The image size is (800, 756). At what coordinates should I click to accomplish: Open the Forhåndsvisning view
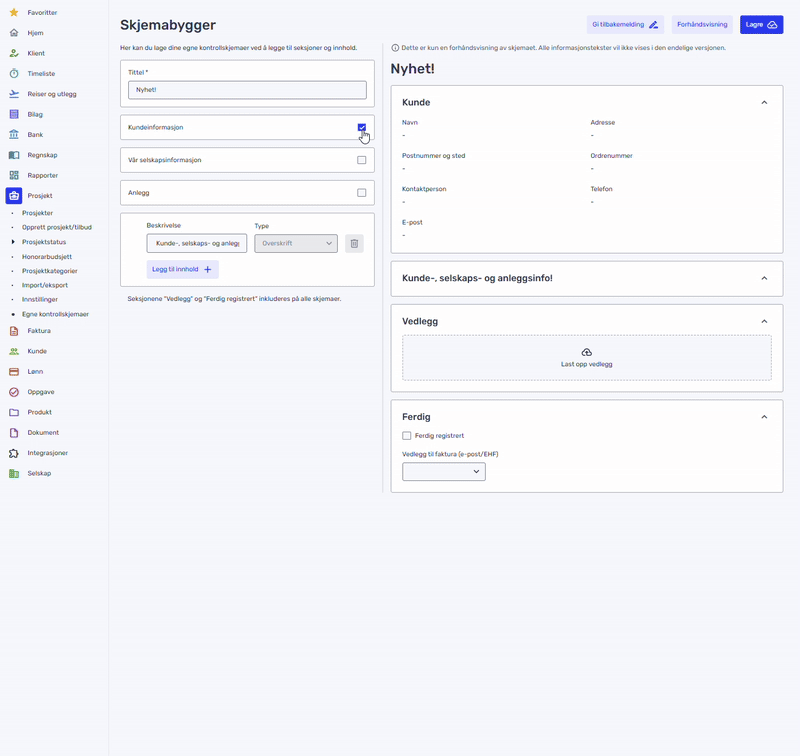pos(701,24)
